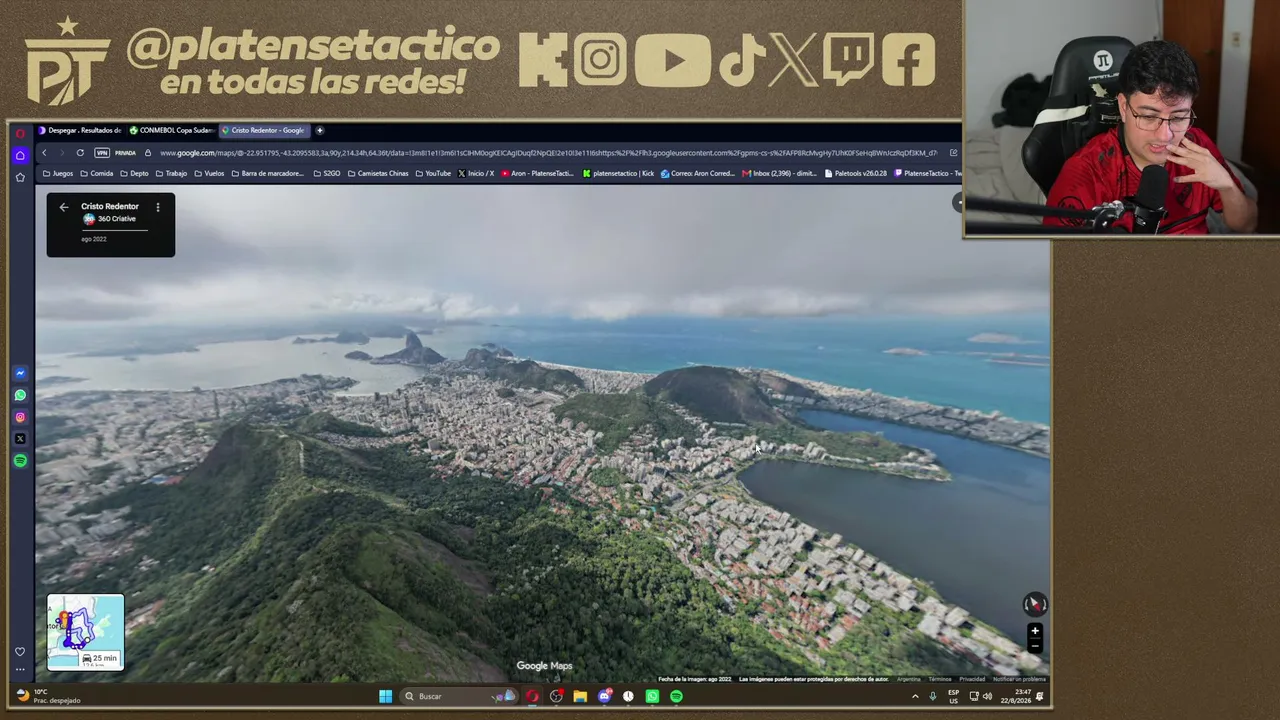Switch the ESP US keyboard language
The width and height of the screenshot is (1280, 720).
click(x=953, y=696)
